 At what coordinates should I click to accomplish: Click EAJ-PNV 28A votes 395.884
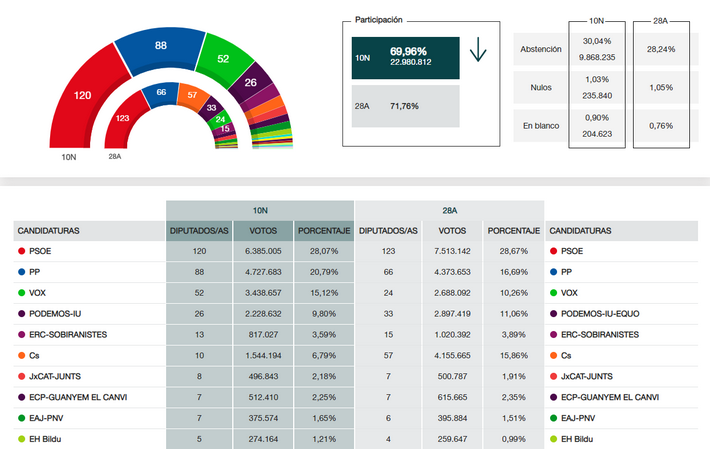pos(452,418)
